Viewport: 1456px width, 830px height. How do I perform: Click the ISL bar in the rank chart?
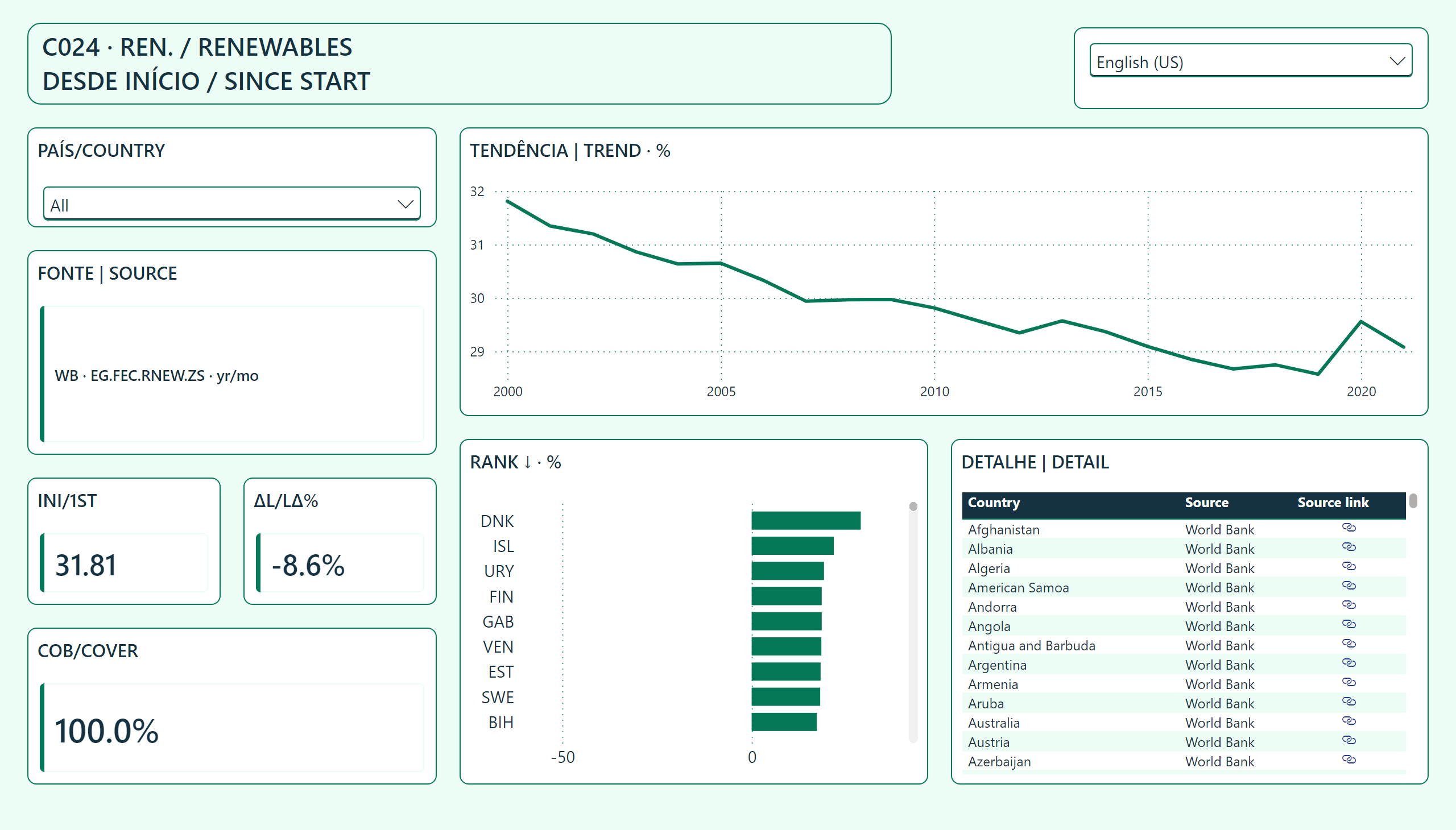click(793, 546)
